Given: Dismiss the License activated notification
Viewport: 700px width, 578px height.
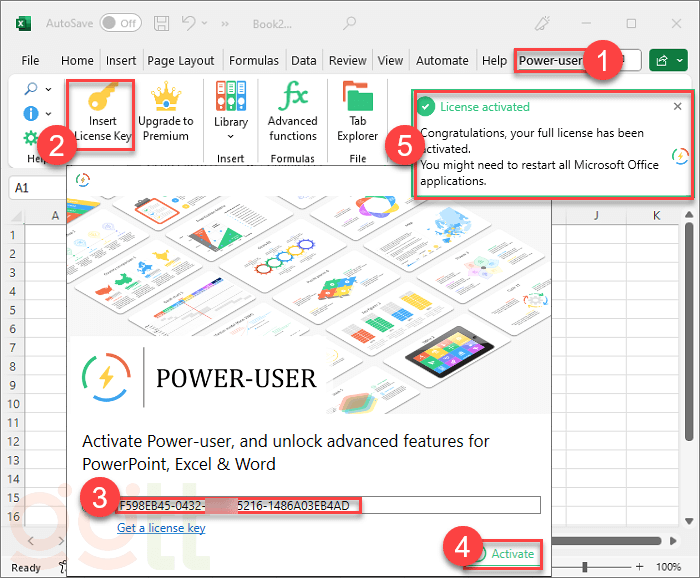Looking at the screenshot, I should pos(677,107).
